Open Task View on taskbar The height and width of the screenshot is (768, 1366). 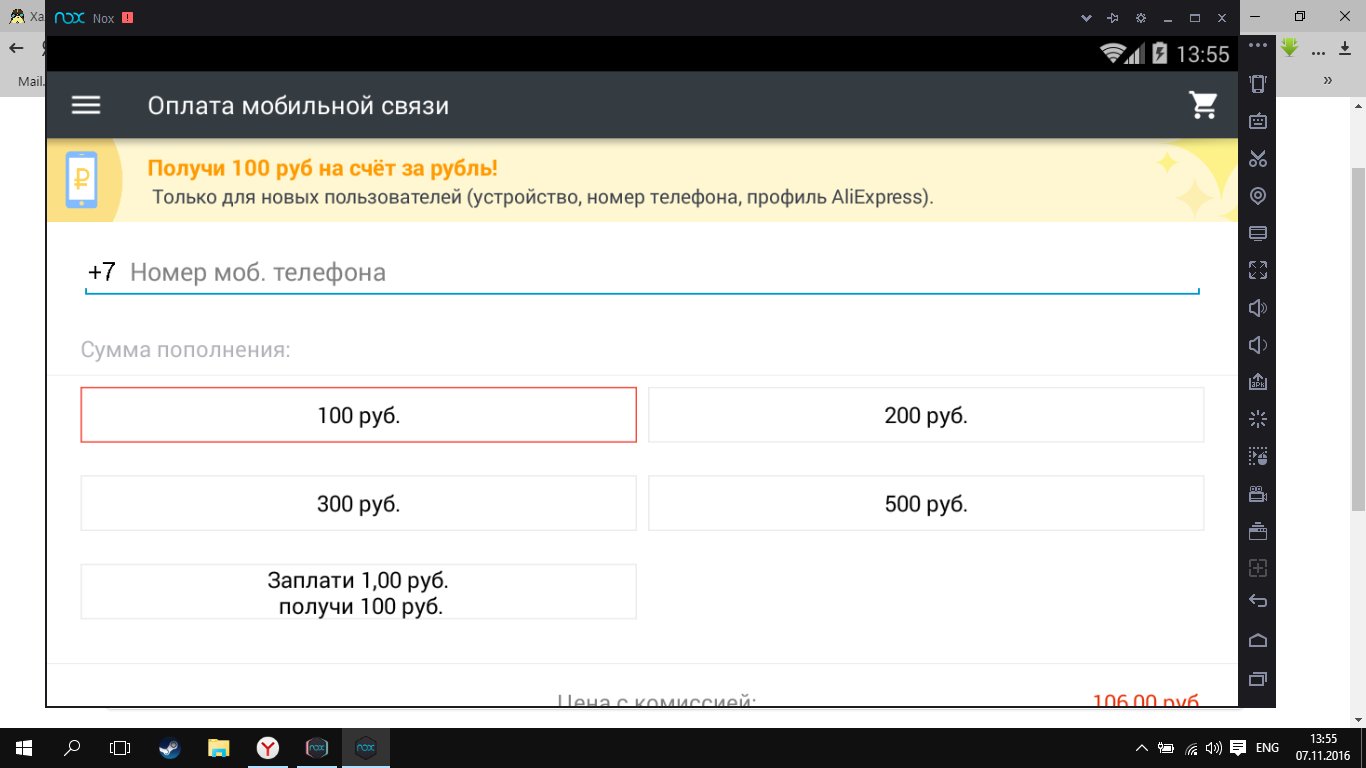[x=120, y=747]
